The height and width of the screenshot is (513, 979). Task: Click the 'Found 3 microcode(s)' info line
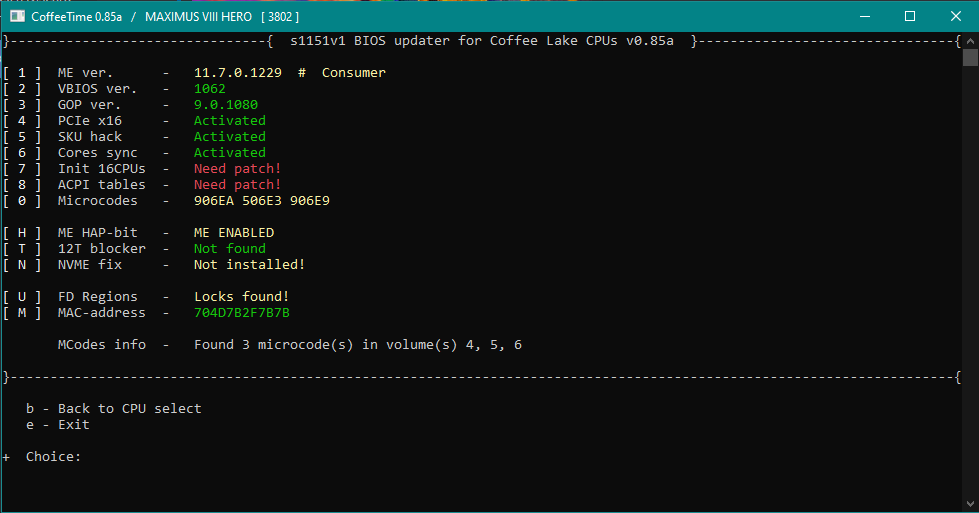tap(358, 344)
